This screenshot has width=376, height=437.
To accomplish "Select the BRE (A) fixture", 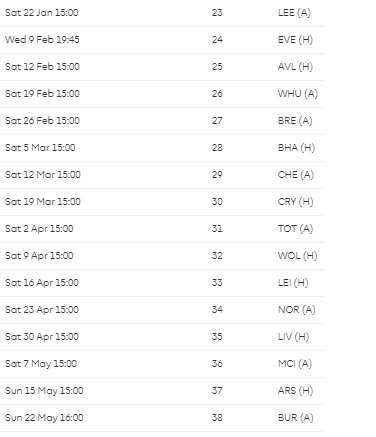I will point(295,121).
